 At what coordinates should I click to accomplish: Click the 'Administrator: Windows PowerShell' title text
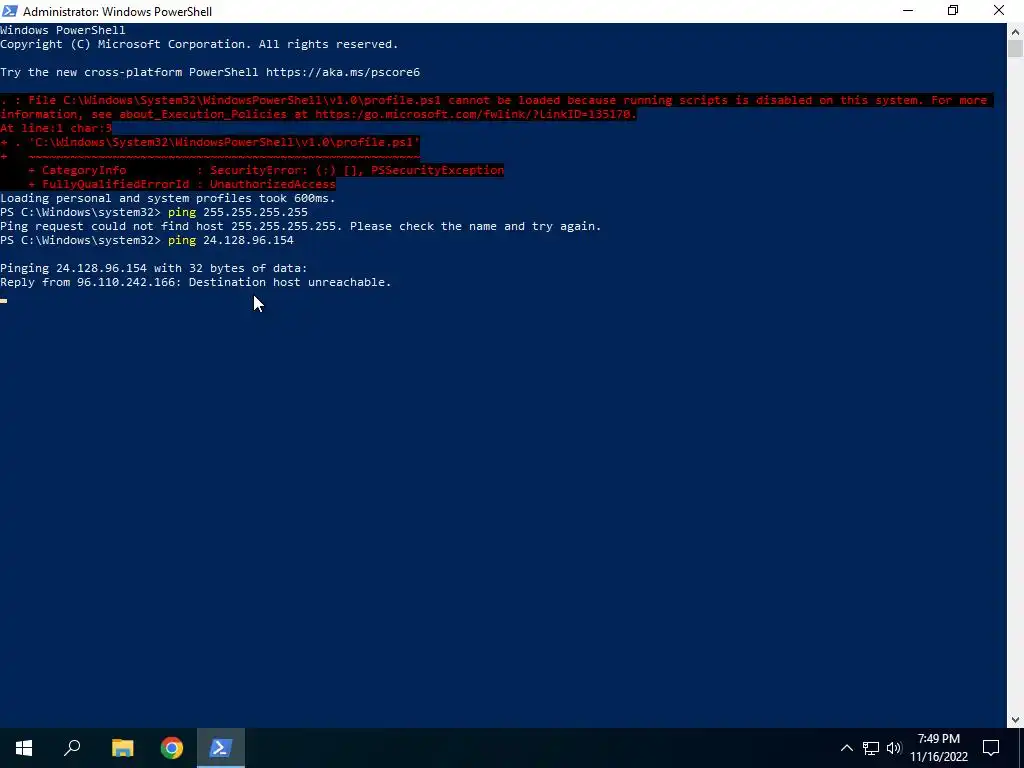118,12
